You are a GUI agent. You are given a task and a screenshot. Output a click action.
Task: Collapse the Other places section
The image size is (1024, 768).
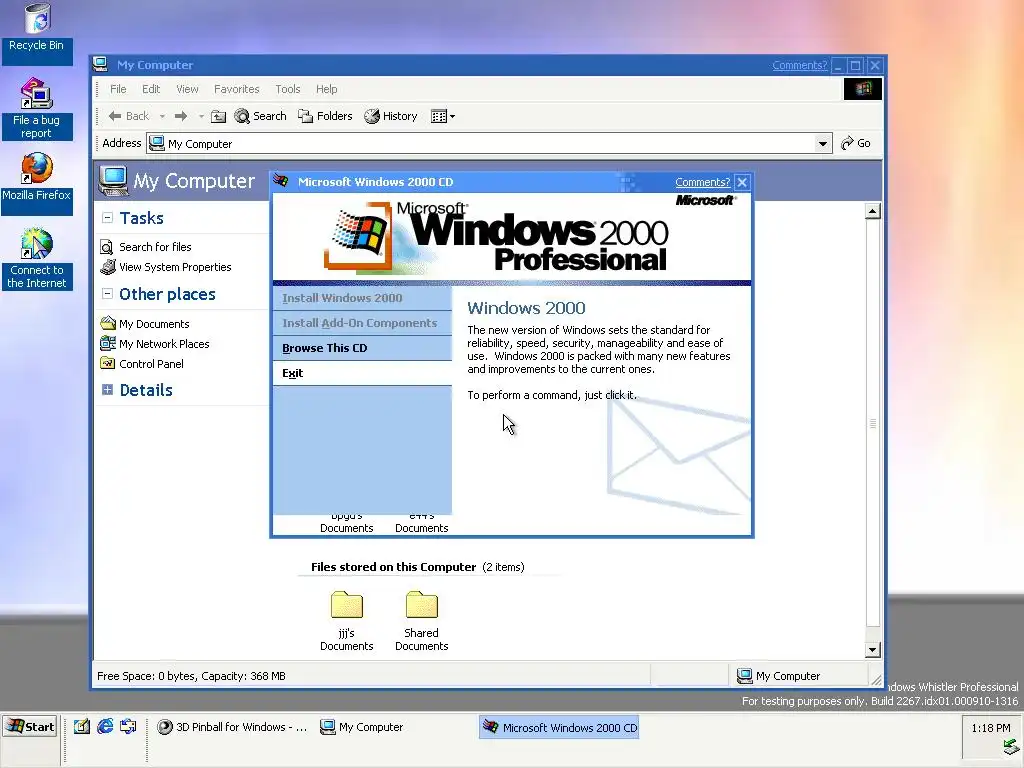pos(108,294)
